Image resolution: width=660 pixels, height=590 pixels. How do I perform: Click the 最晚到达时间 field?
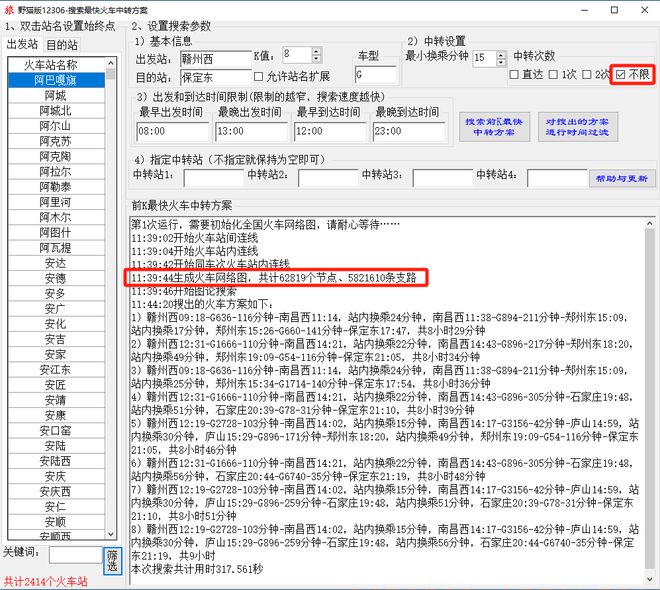click(409, 131)
